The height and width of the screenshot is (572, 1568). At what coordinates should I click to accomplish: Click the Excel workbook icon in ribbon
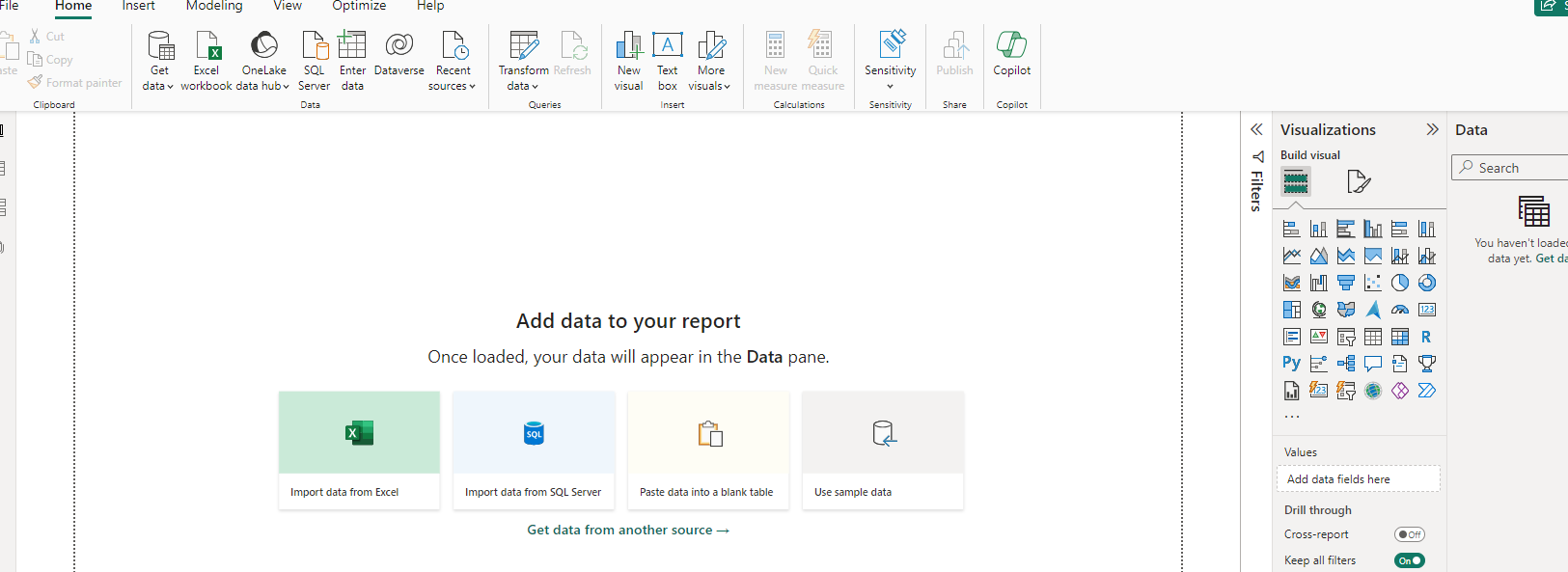coord(206,60)
